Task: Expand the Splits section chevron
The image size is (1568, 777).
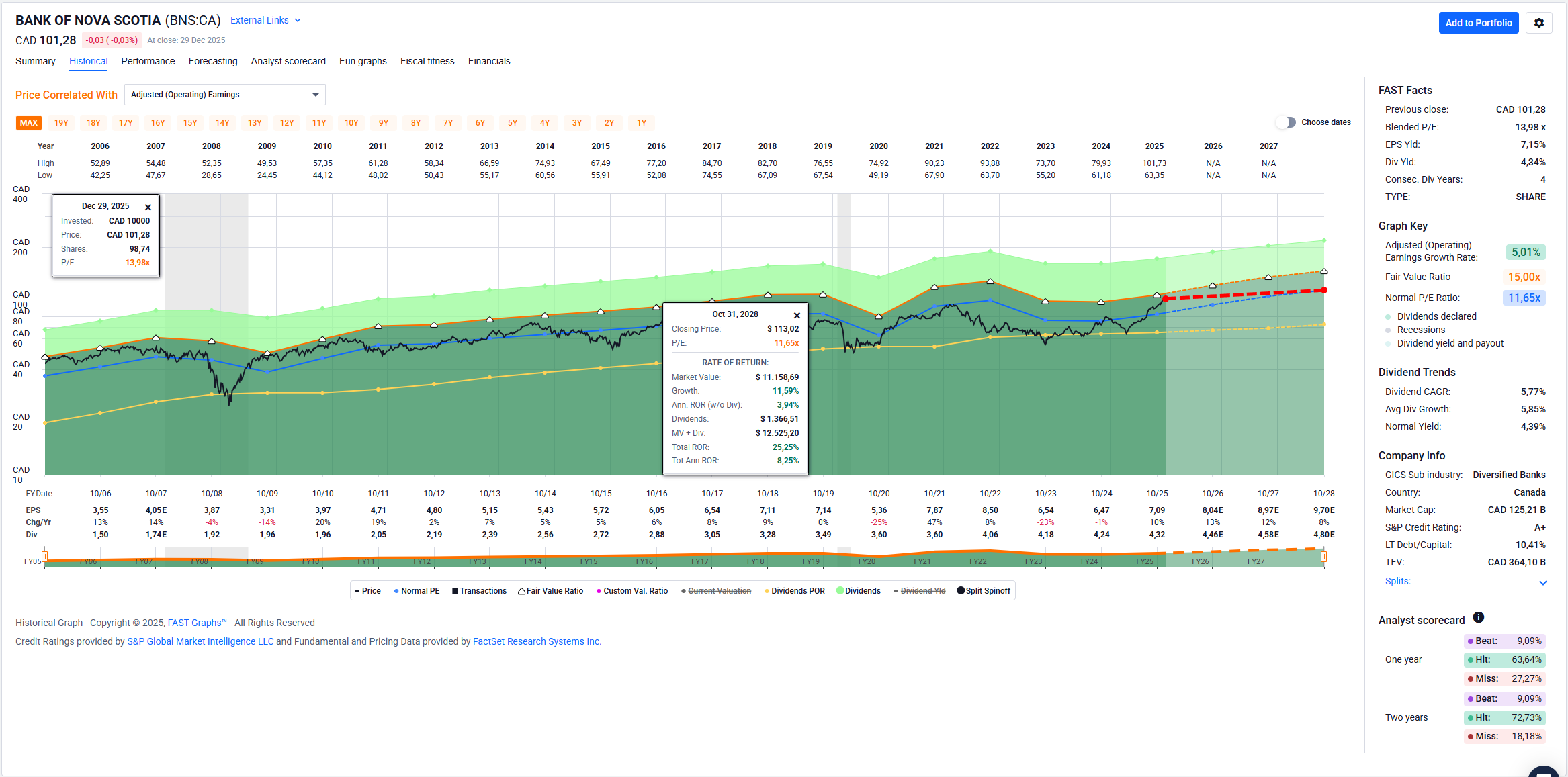Action: pos(1542,583)
